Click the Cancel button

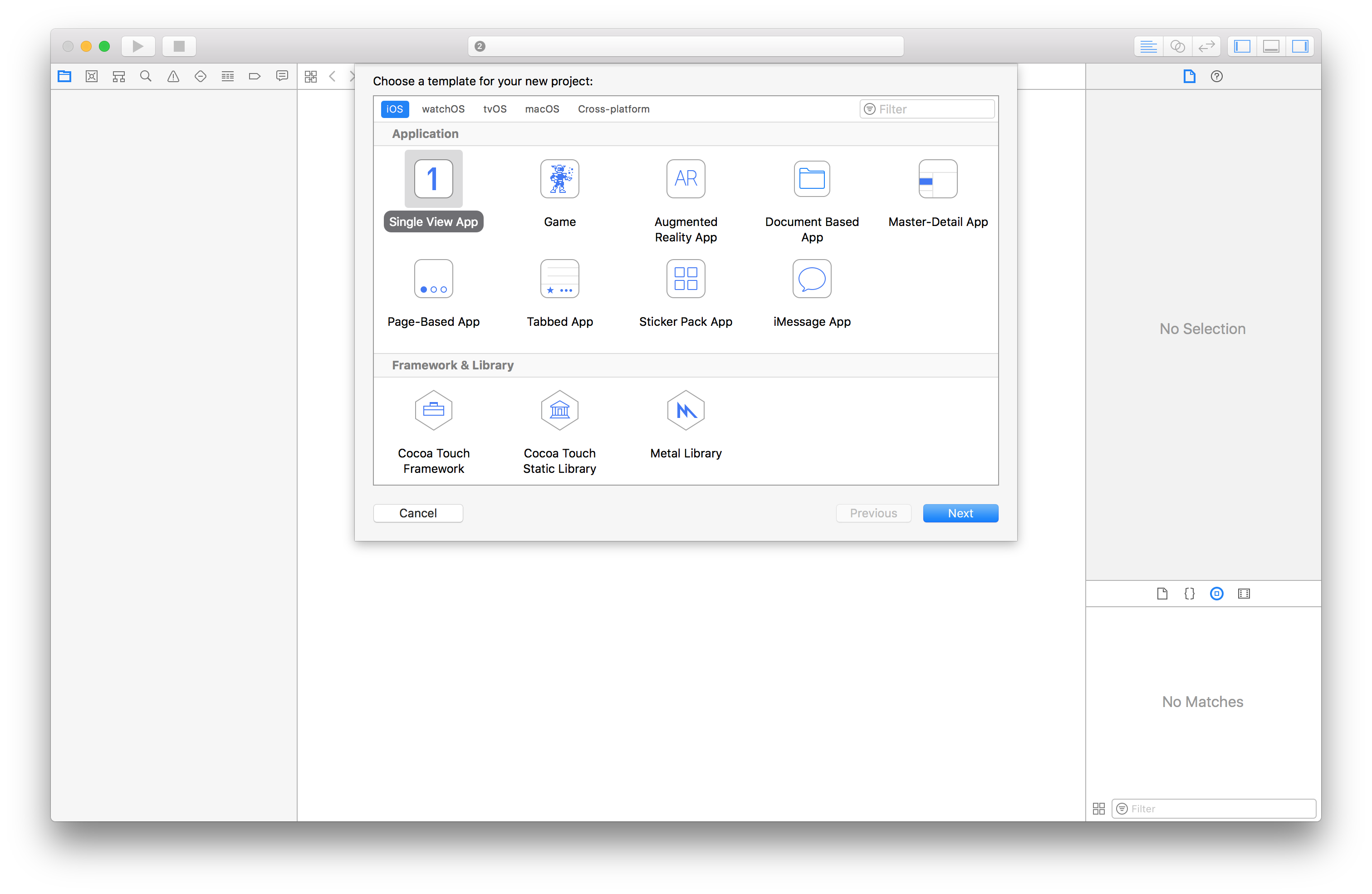pyautogui.click(x=418, y=513)
